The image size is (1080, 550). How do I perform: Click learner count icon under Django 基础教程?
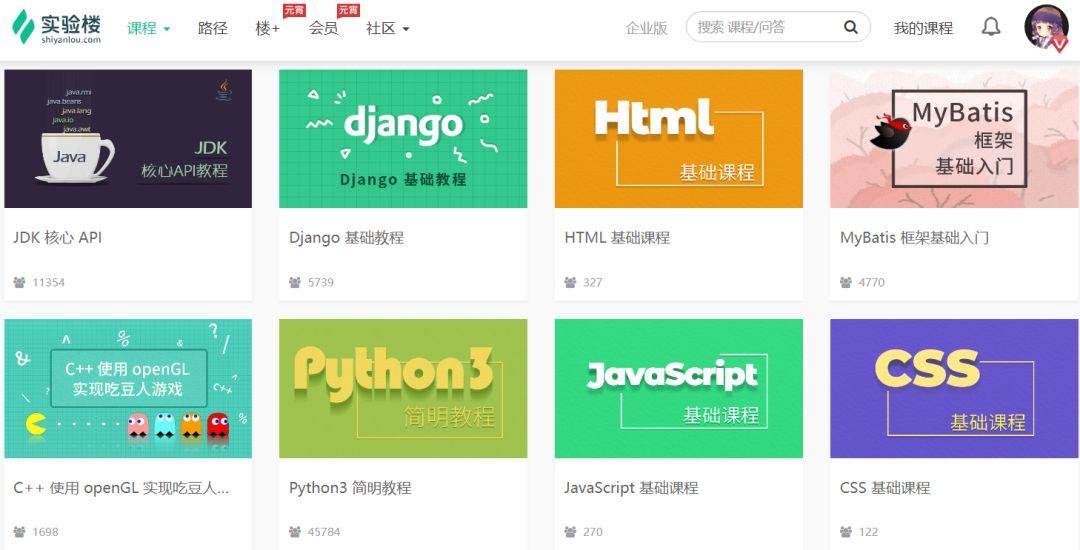(295, 282)
